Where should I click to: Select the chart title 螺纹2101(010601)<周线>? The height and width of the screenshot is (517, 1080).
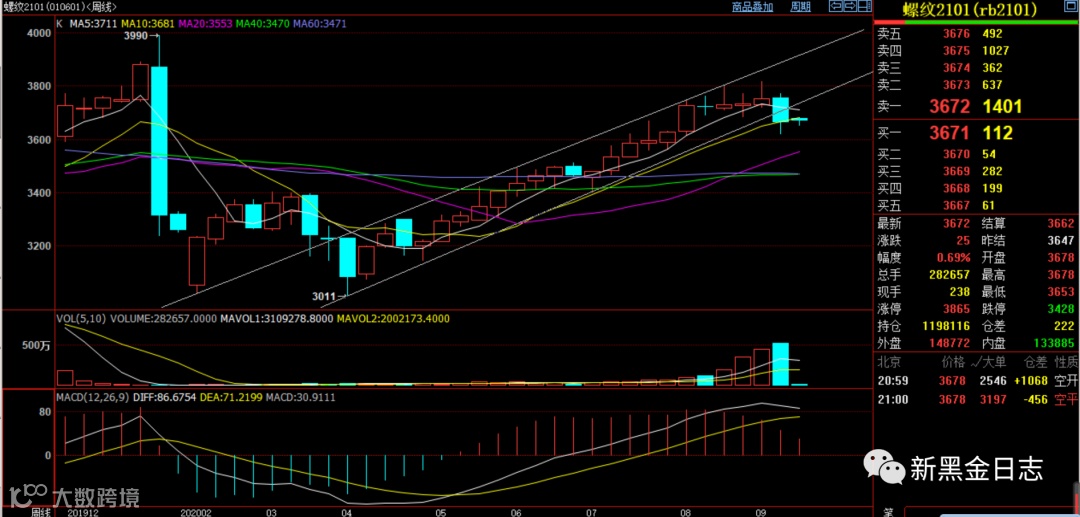tap(59, 6)
